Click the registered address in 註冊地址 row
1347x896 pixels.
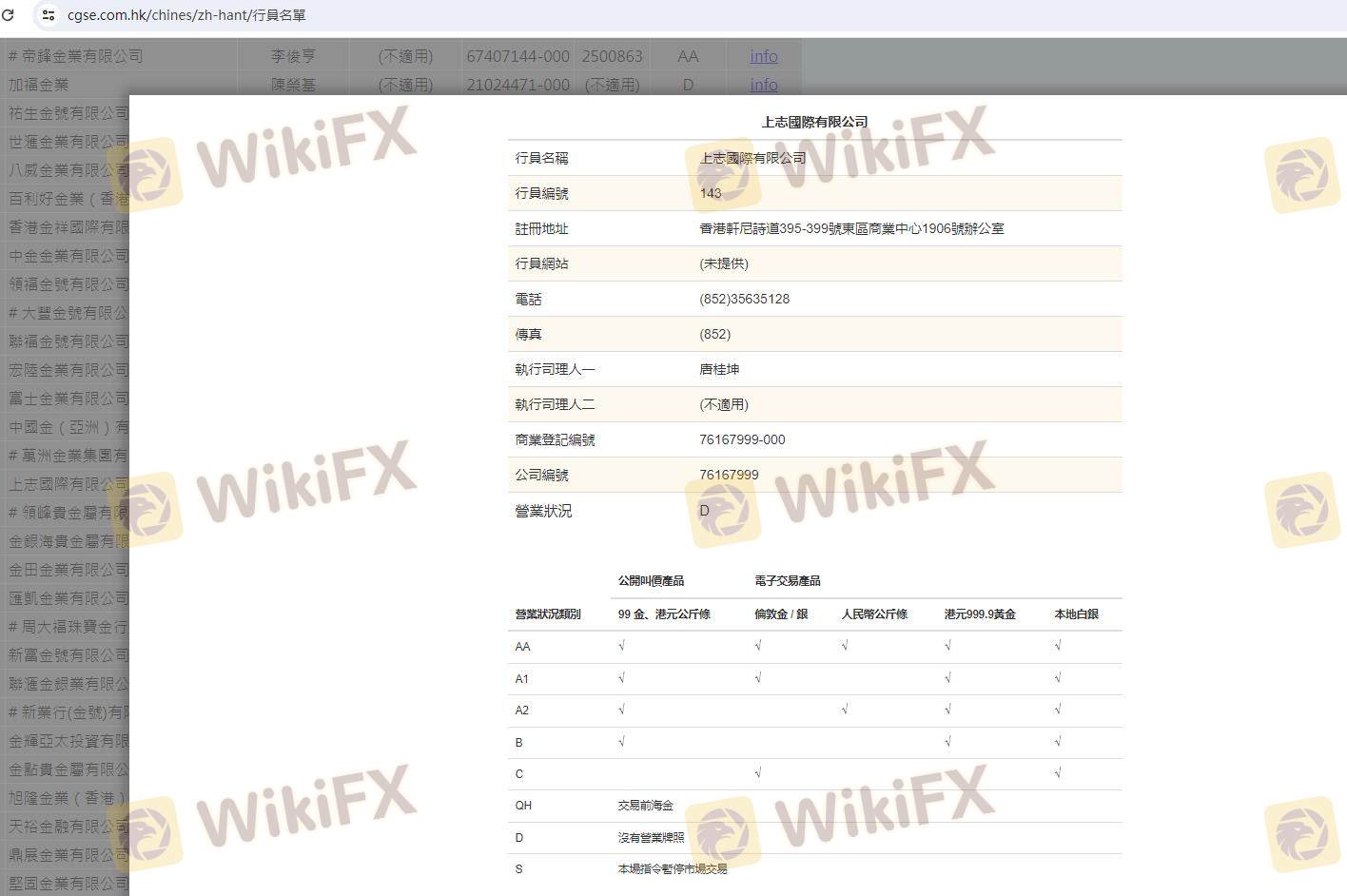(x=851, y=228)
